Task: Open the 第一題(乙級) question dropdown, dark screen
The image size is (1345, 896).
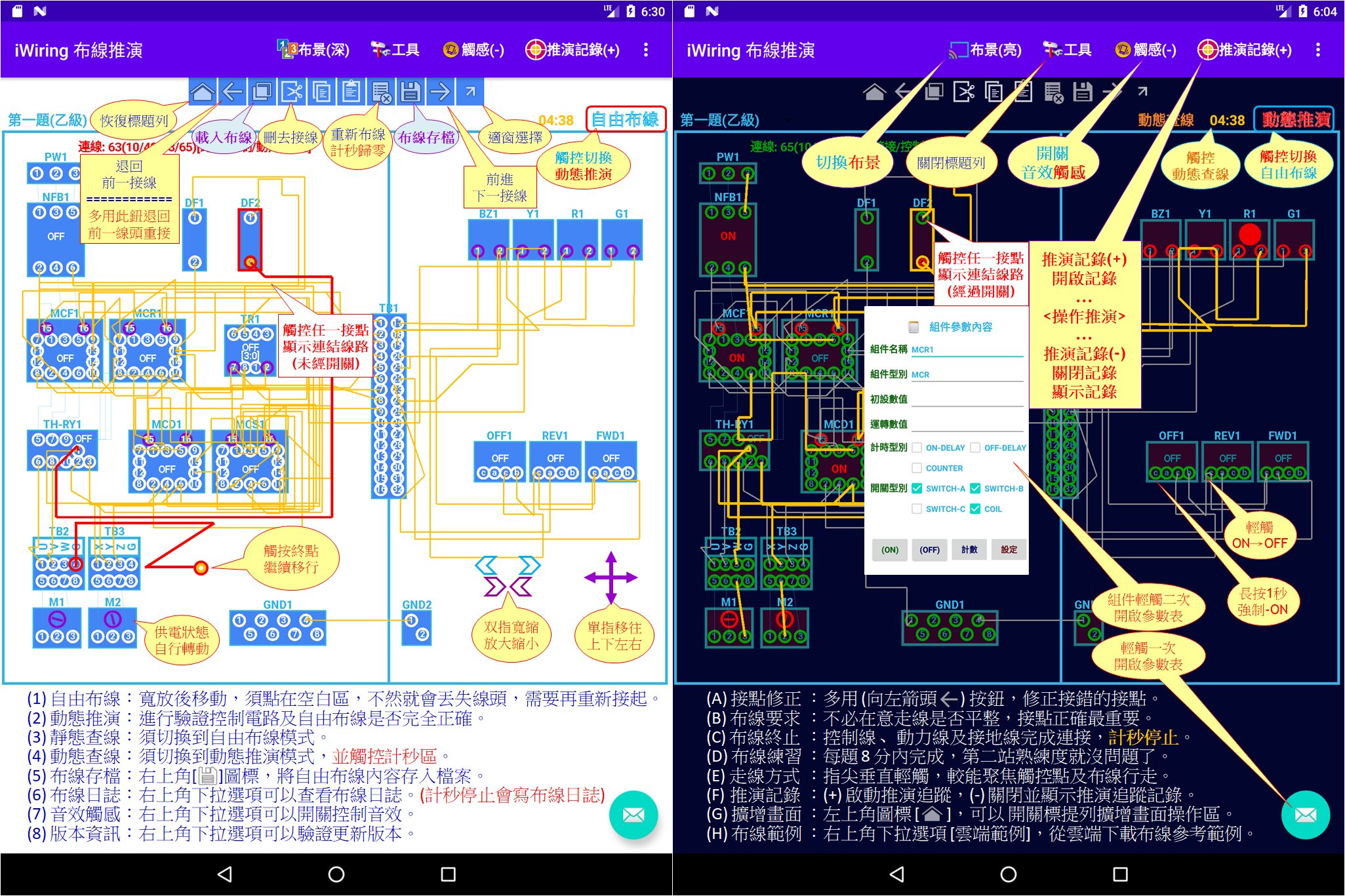Action: coord(719,120)
